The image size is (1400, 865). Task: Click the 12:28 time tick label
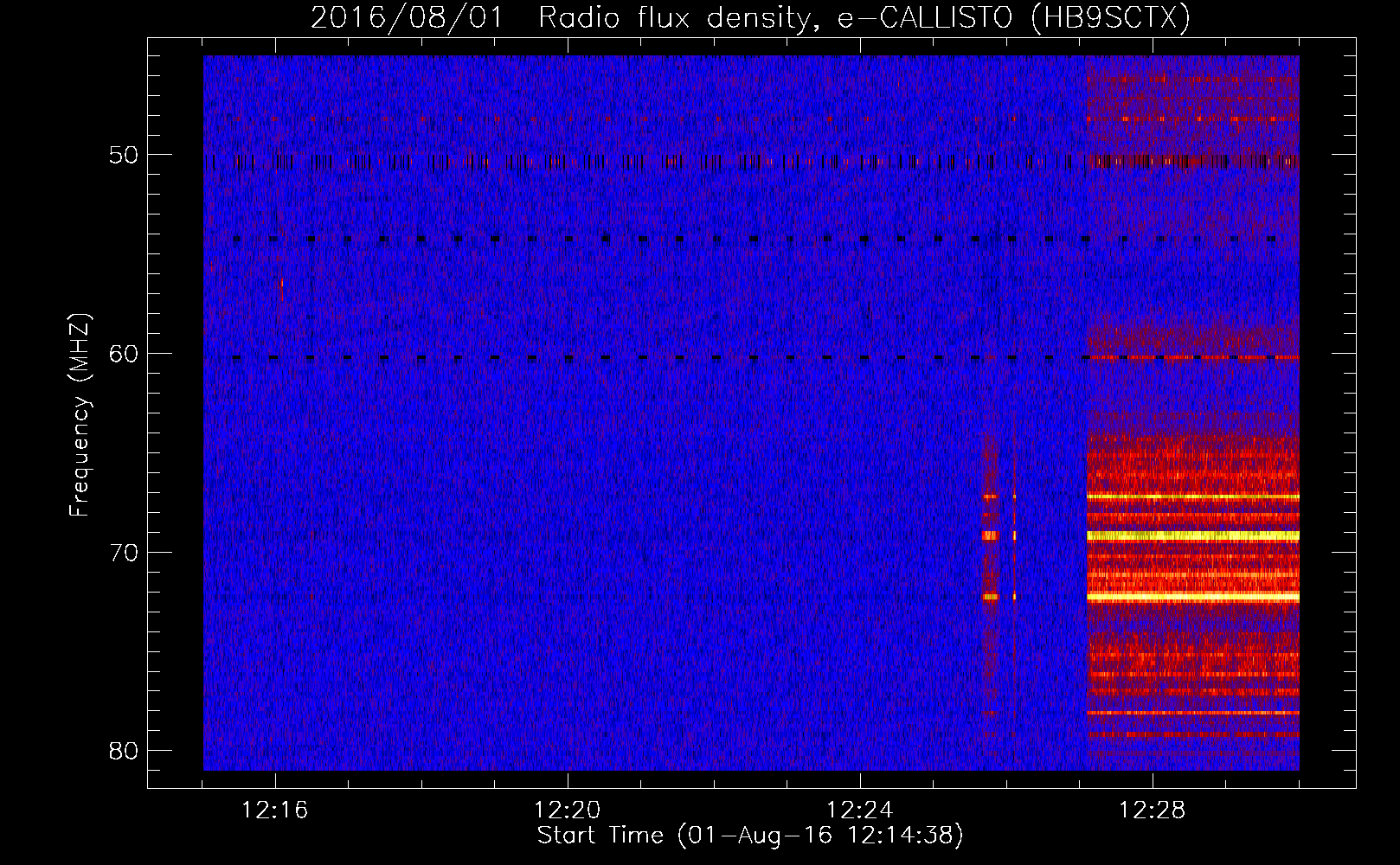pyautogui.click(x=1152, y=811)
